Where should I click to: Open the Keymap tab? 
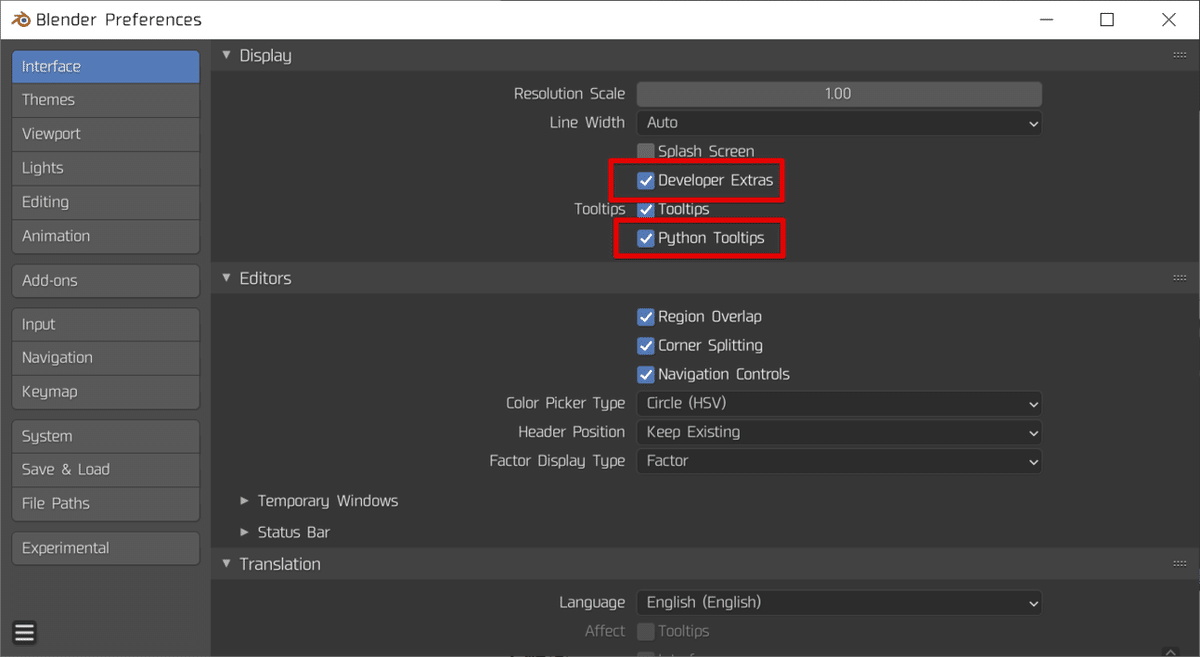[105, 392]
